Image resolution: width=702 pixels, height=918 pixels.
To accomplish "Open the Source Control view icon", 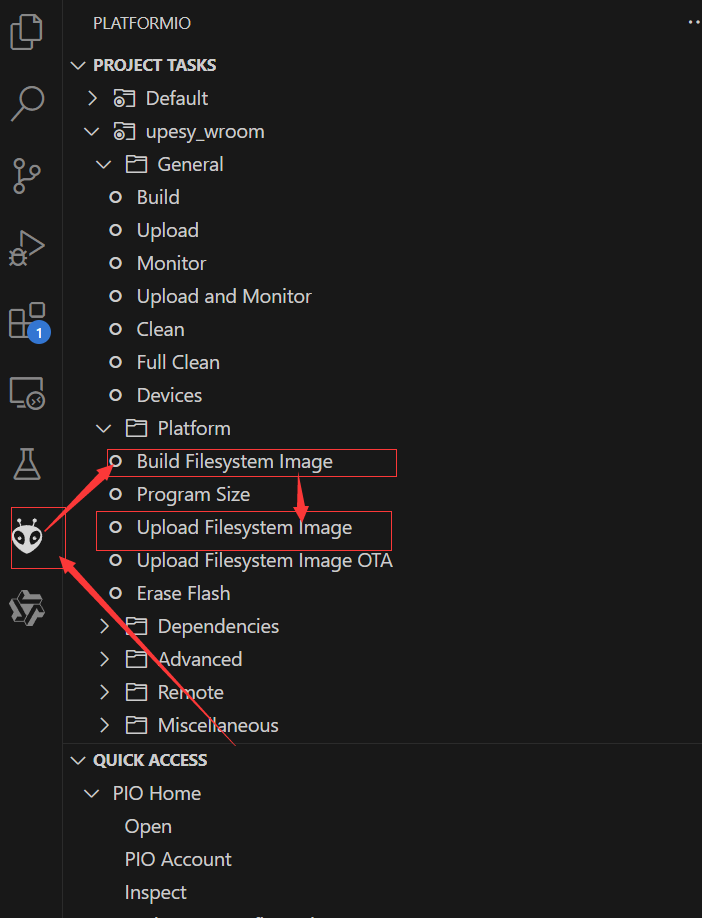I will tap(26, 176).
